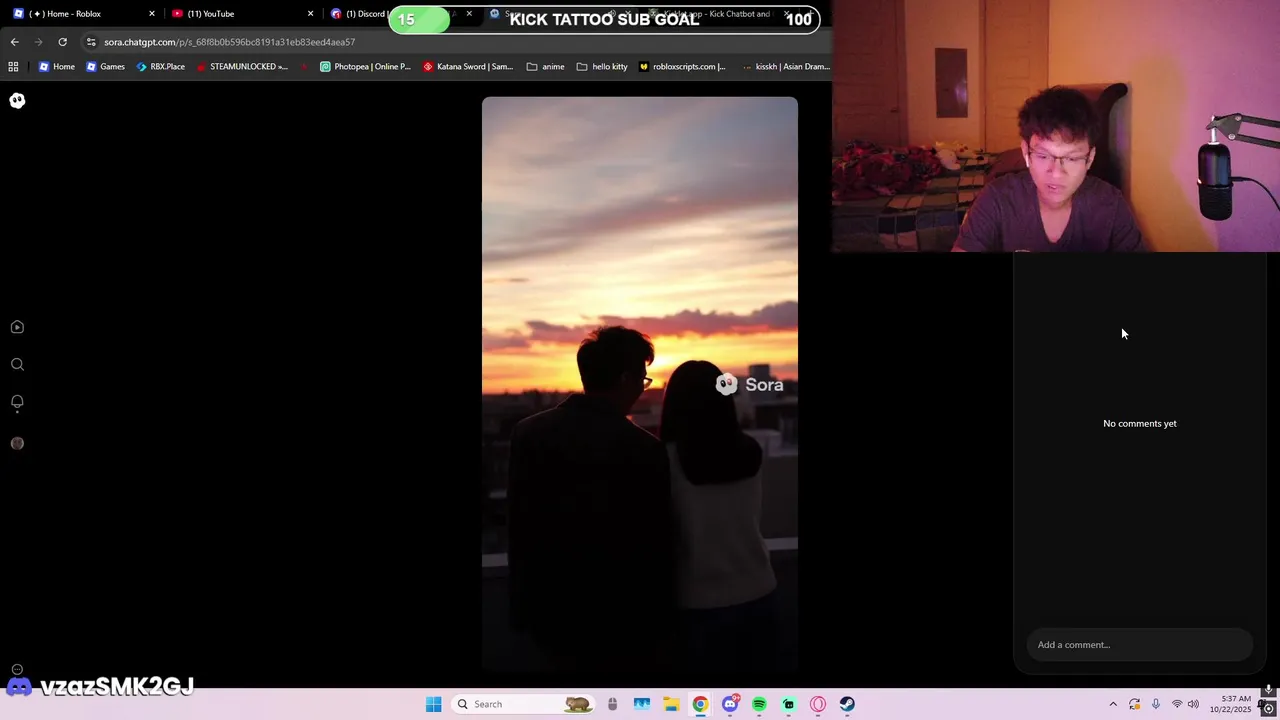
Task: Reload the page with refresh button
Action: click(x=62, y=42)
